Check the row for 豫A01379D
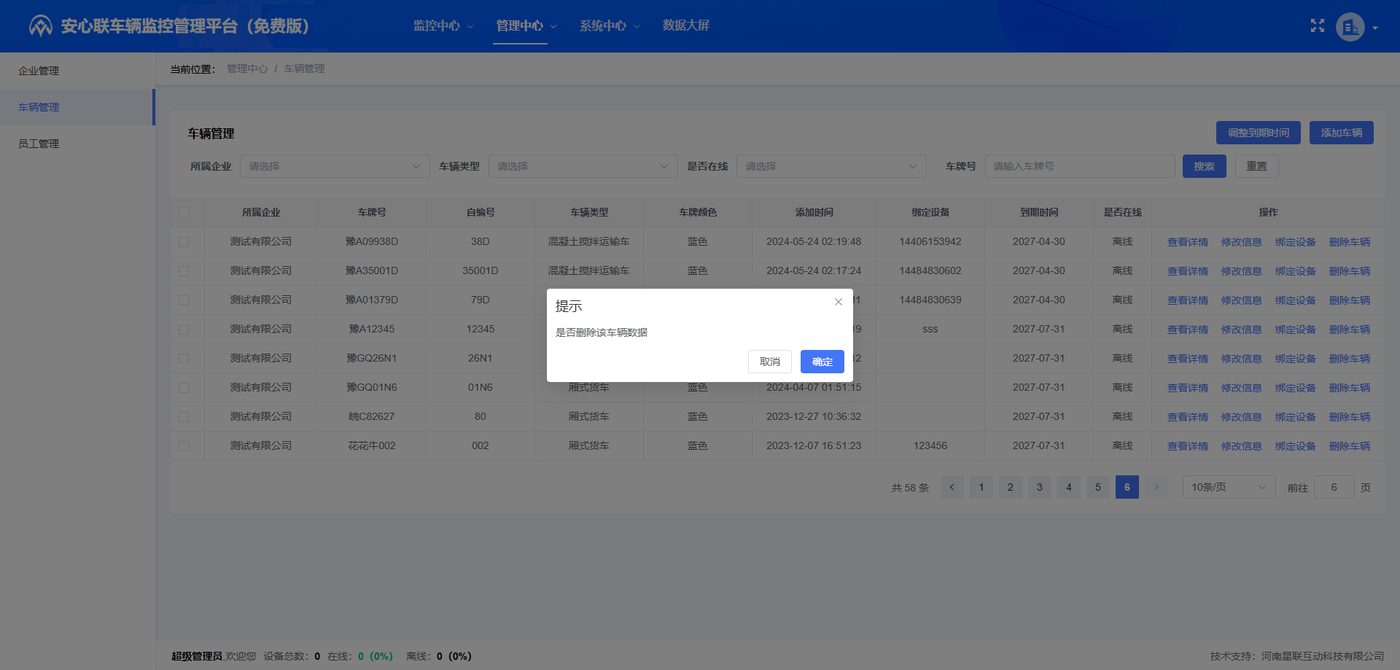The height and width of the screenshot is (670, 1400). pyautogui.click(x=183, y=300)
